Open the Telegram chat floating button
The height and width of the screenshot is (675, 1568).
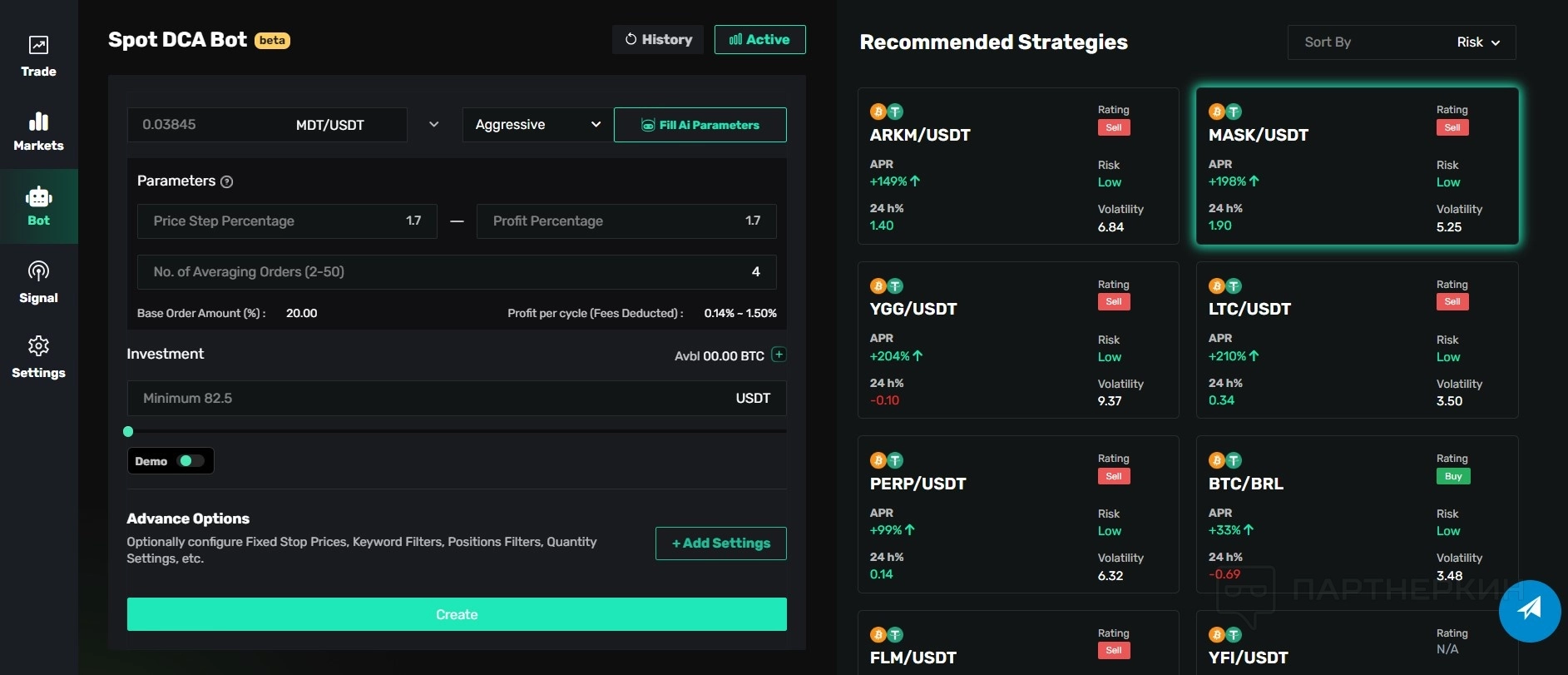(x=1529, y=610)
